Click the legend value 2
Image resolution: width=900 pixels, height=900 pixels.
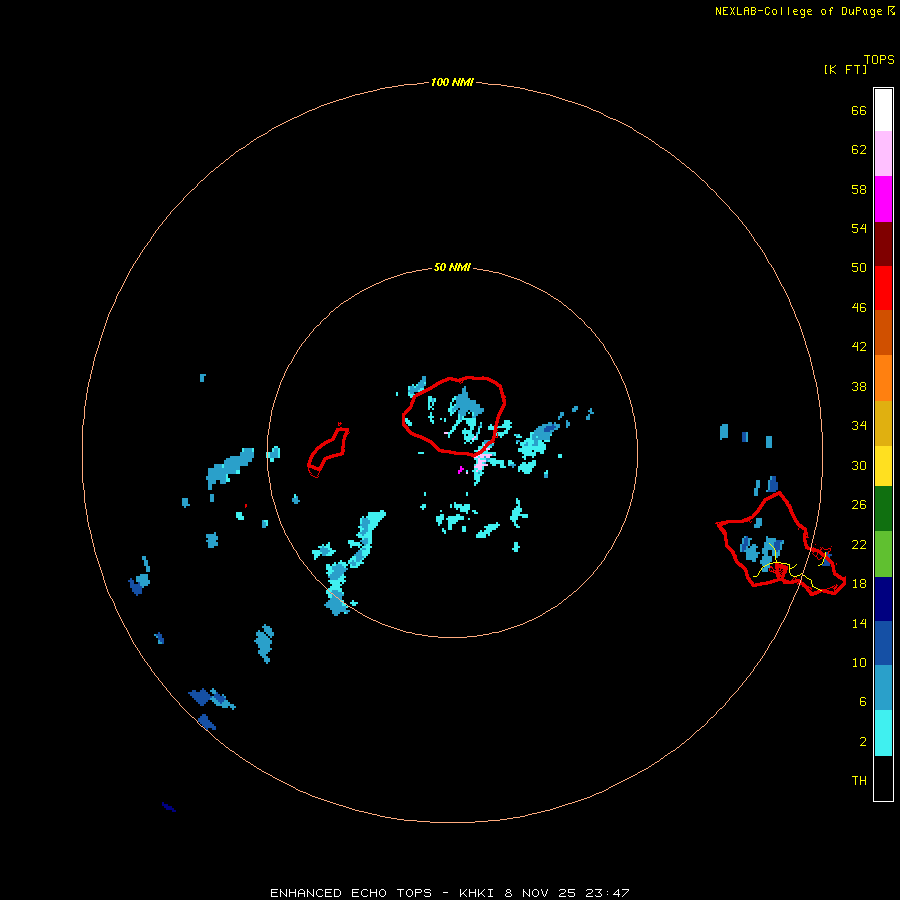(x=862, y=742)
